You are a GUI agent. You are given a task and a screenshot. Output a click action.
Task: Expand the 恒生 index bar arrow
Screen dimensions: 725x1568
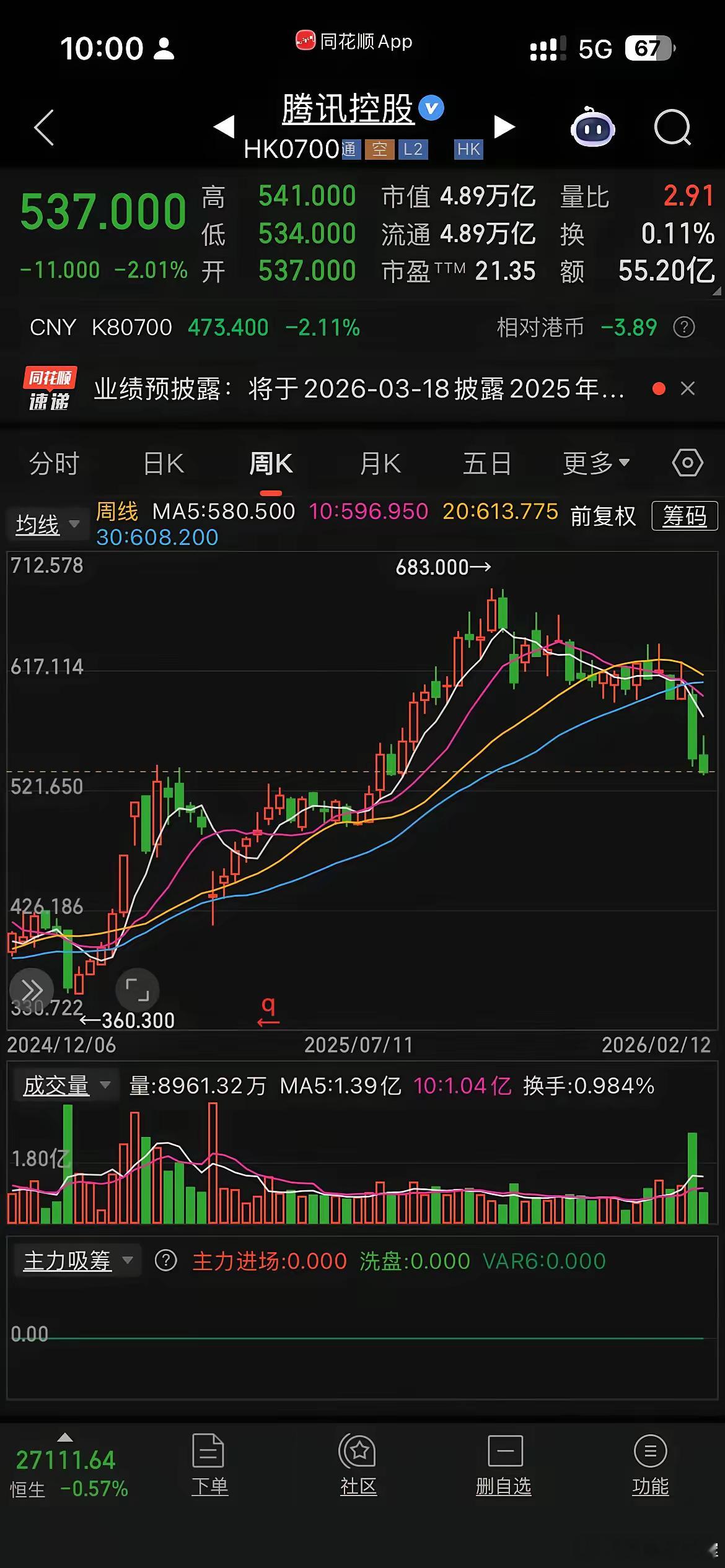[x=64, y=1437]
